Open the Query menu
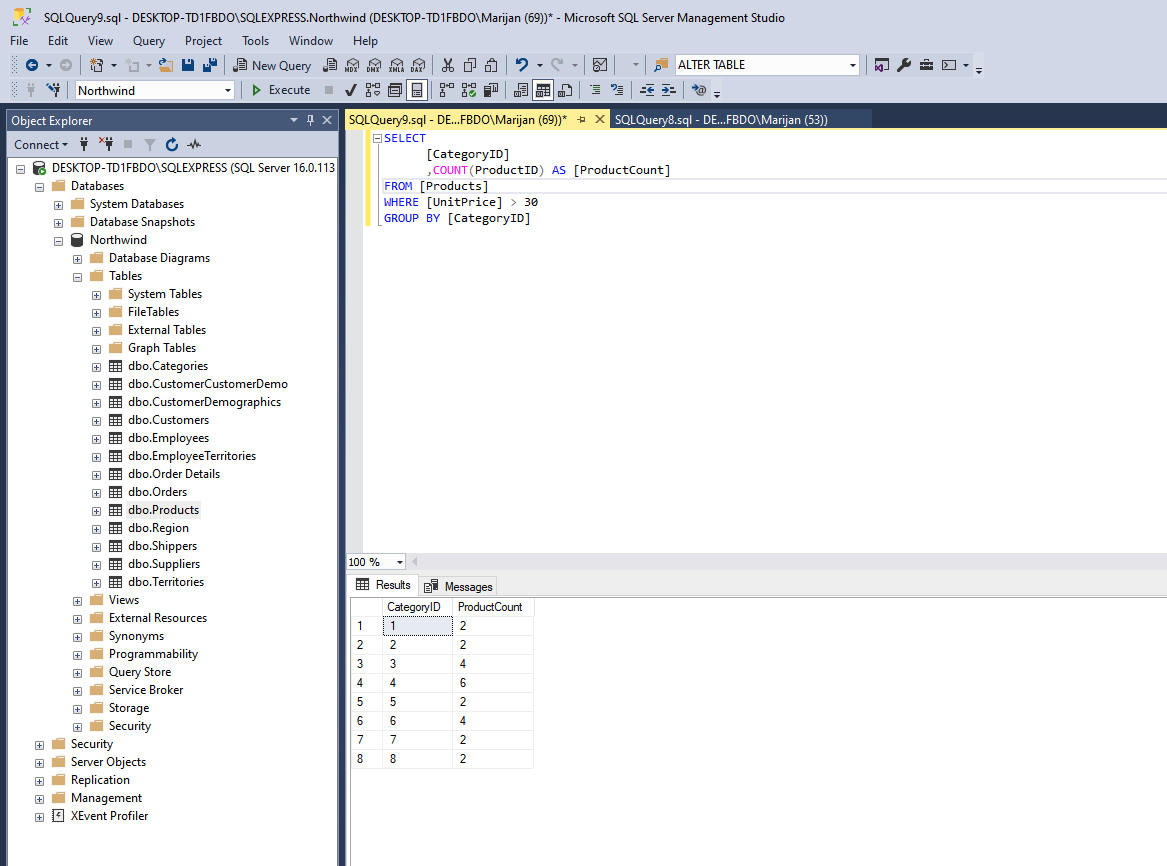 [x=149, y=41]
